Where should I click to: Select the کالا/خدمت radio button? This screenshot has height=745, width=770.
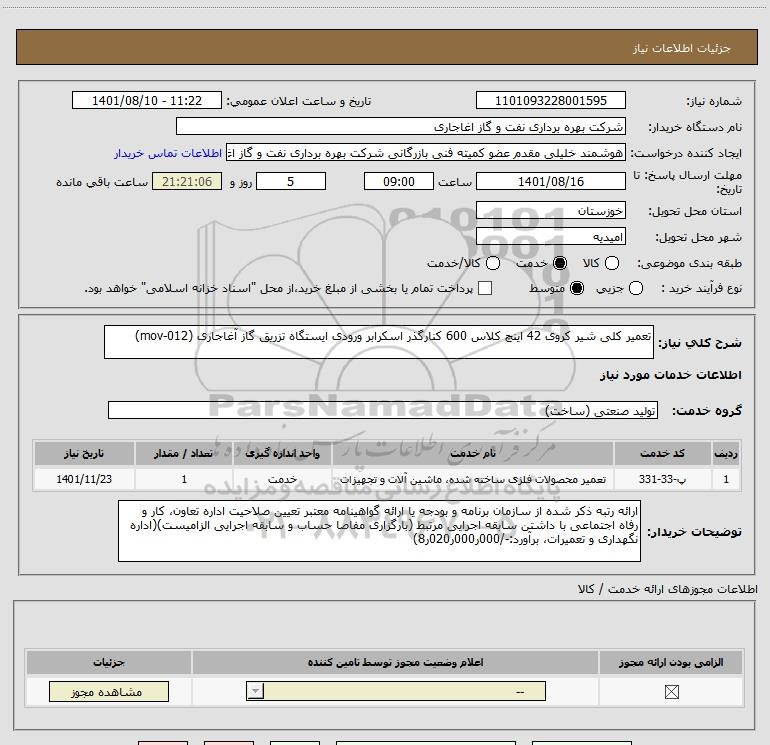pos(493,263)
